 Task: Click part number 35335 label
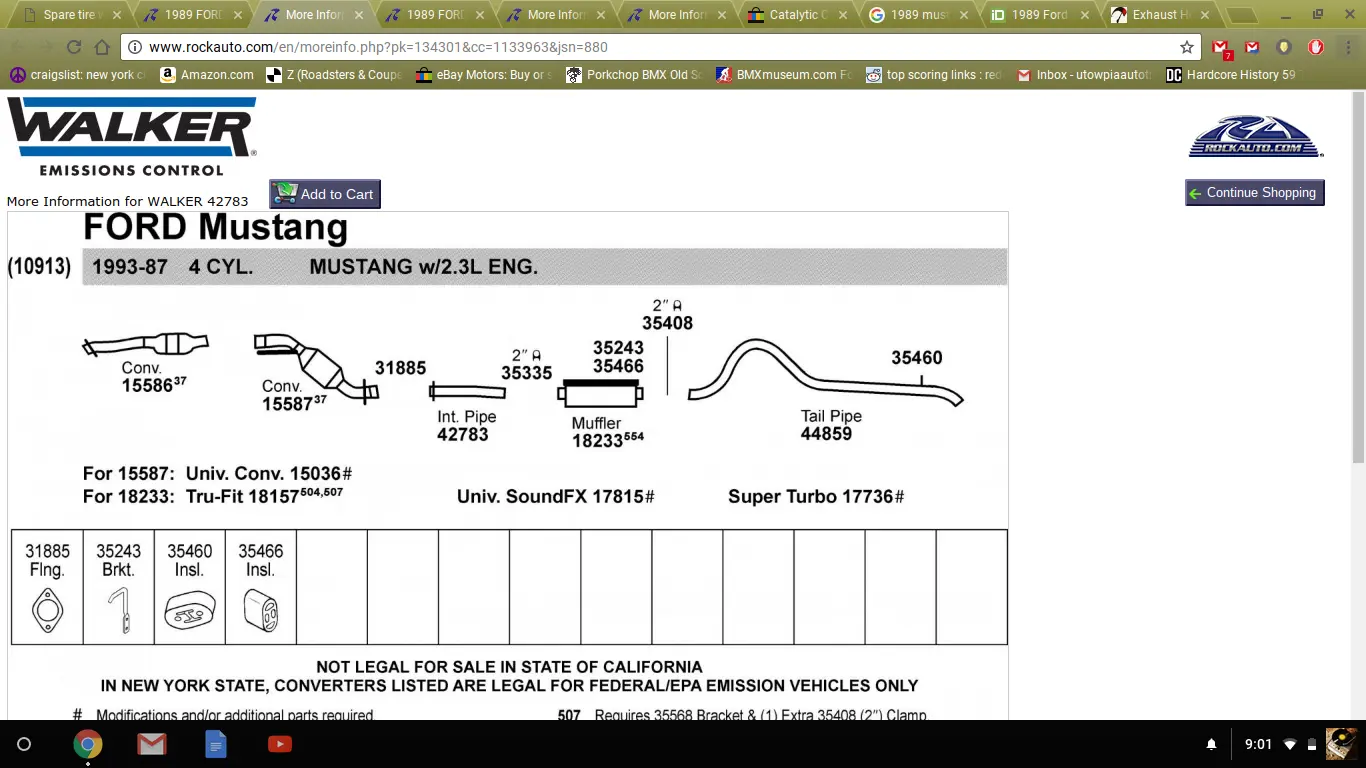(x=527, y=373)
